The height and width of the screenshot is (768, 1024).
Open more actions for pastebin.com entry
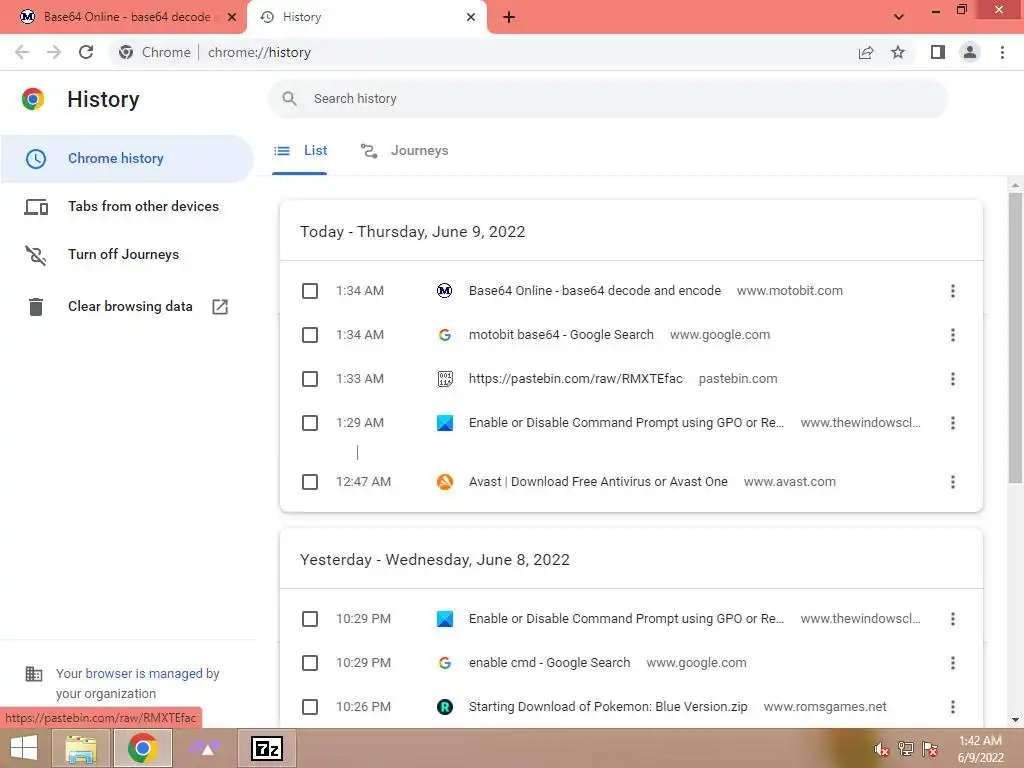[x=953, y=379]
